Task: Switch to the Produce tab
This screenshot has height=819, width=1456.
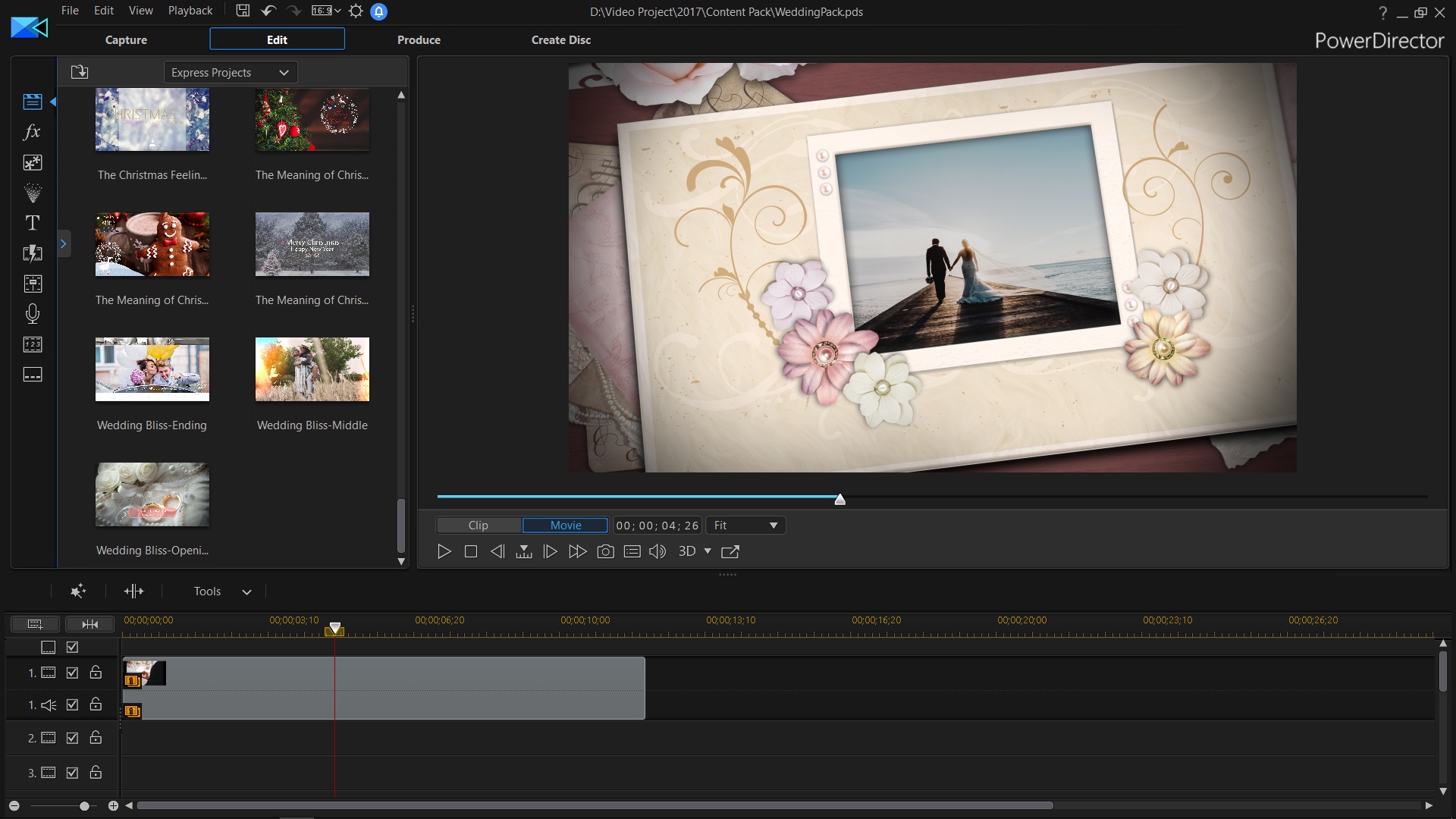Action: click(x=419, y=39)
